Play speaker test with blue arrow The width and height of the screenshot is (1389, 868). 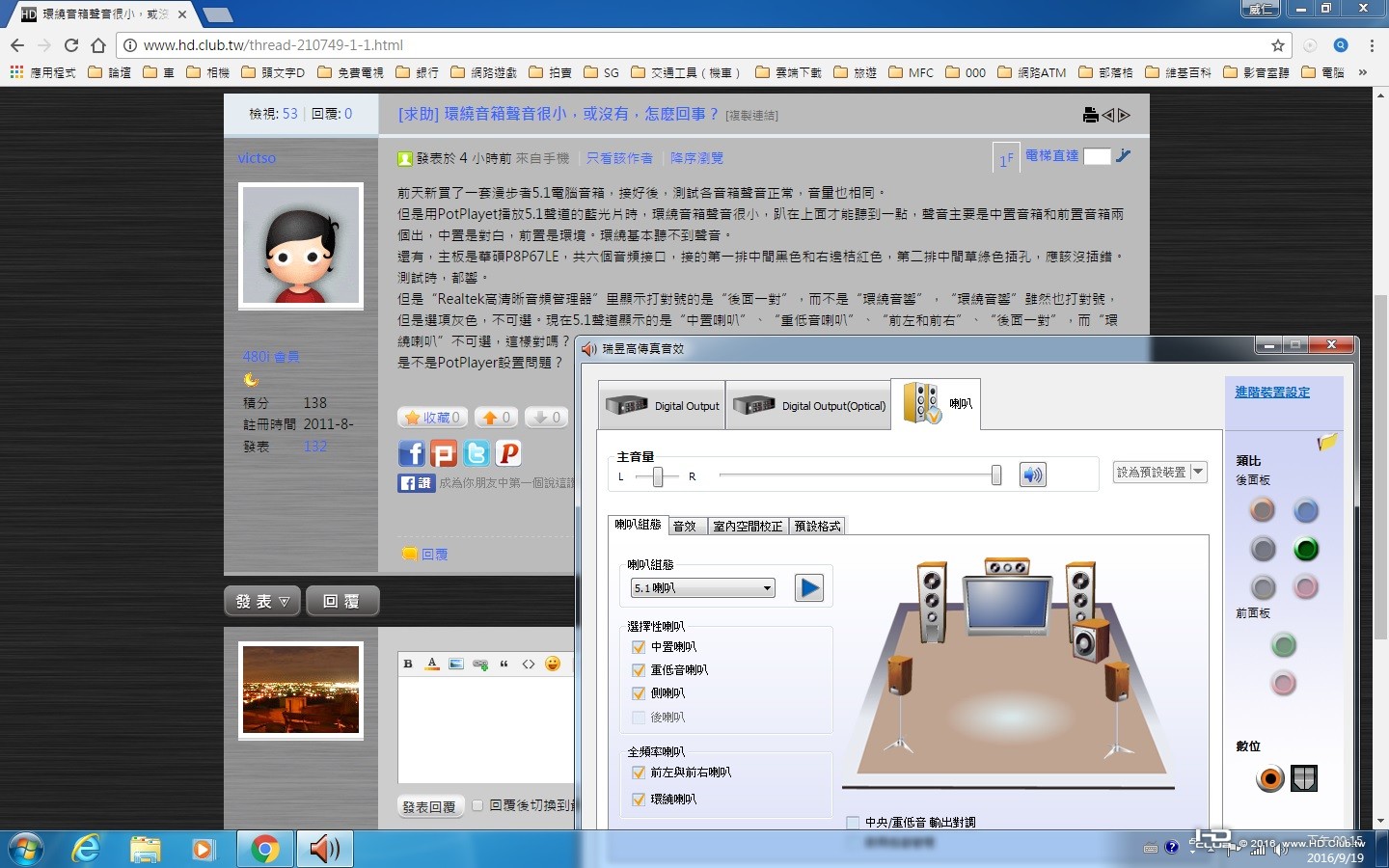[809, 587]
